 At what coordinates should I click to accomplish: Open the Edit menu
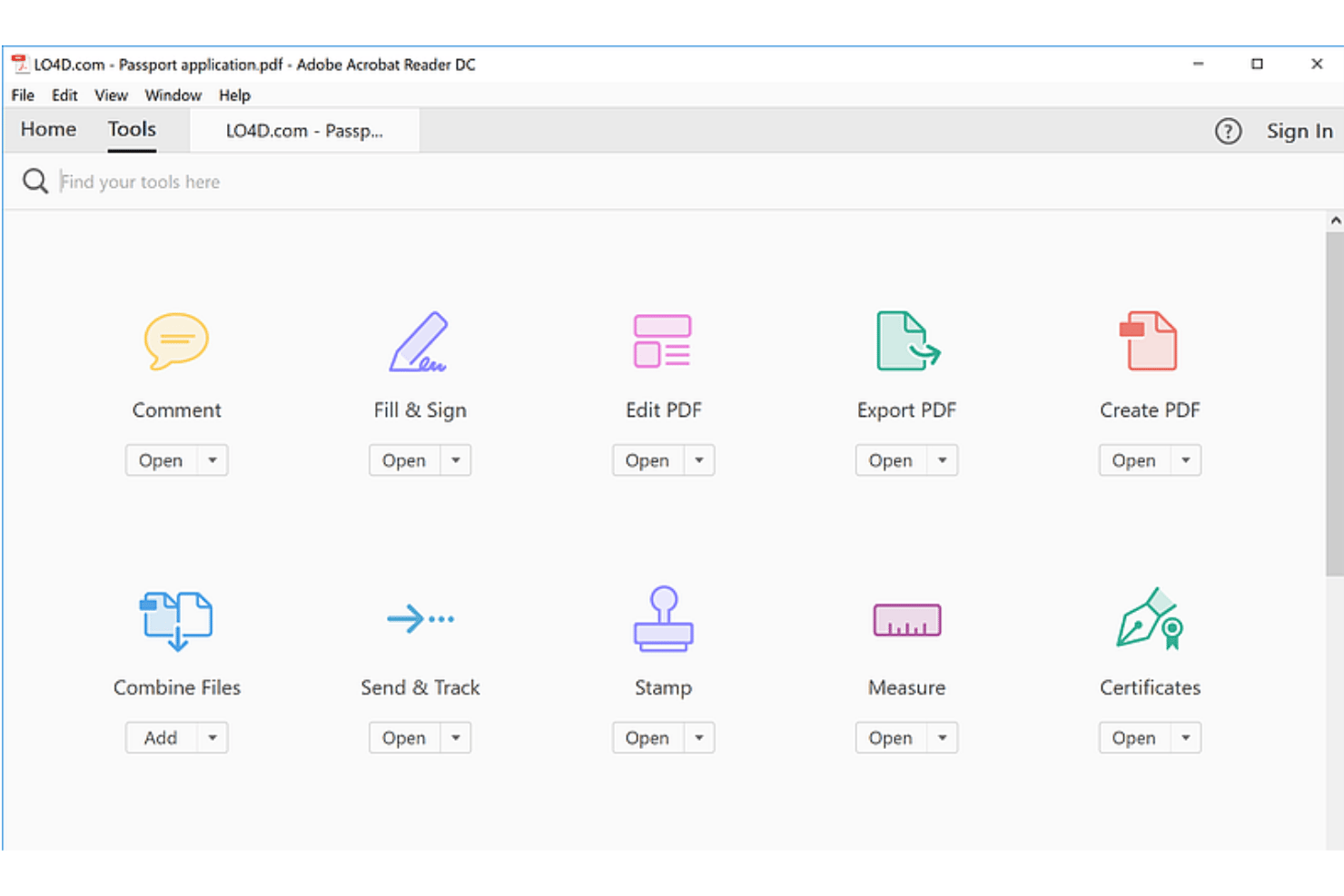pos(64,95)
